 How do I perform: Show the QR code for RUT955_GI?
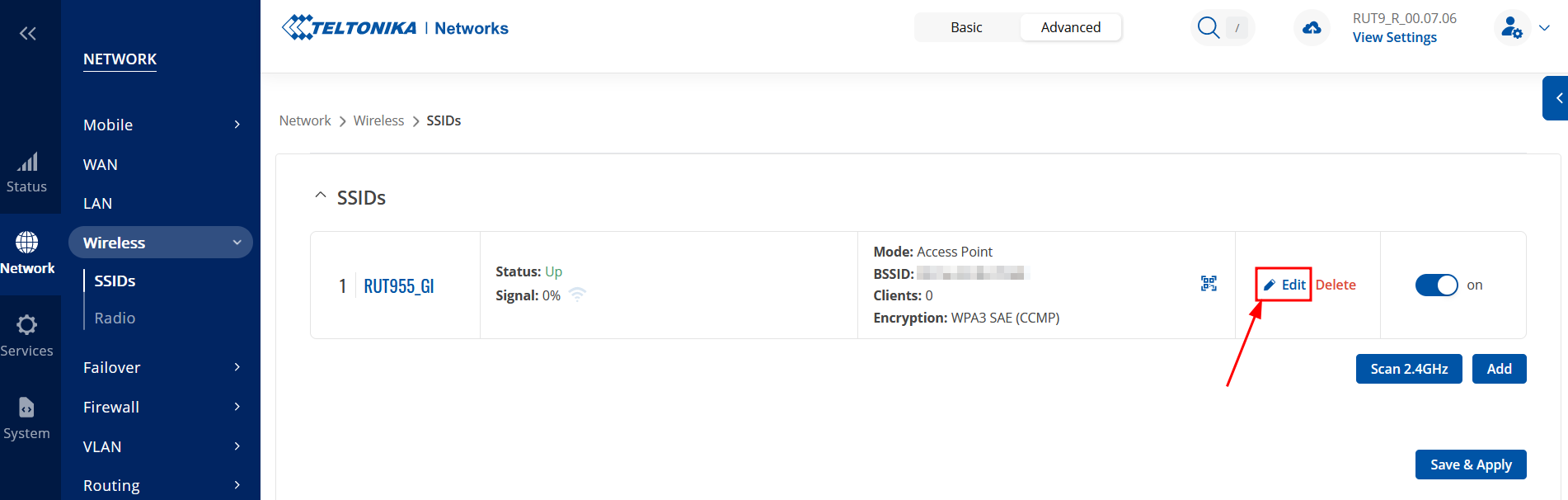pyautogui.click(x=1209, y=284)
